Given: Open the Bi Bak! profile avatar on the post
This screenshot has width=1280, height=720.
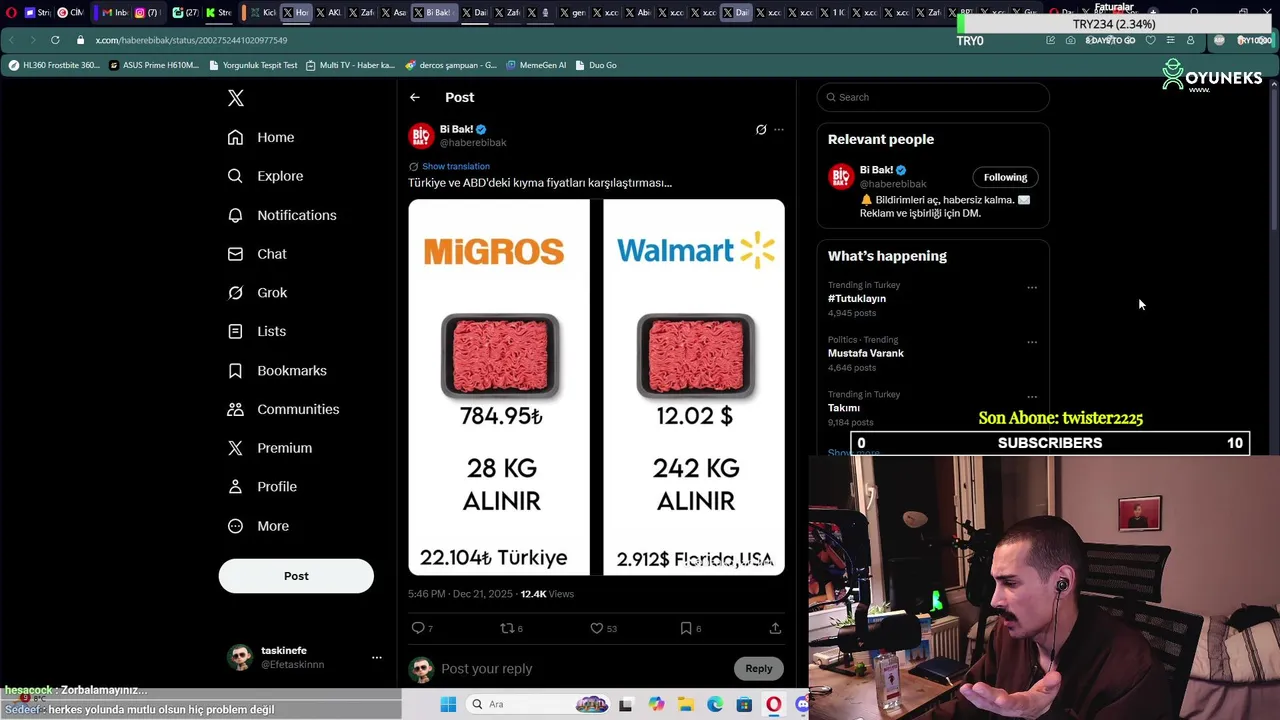Looking at the screenshot, I should pos(421,136).
